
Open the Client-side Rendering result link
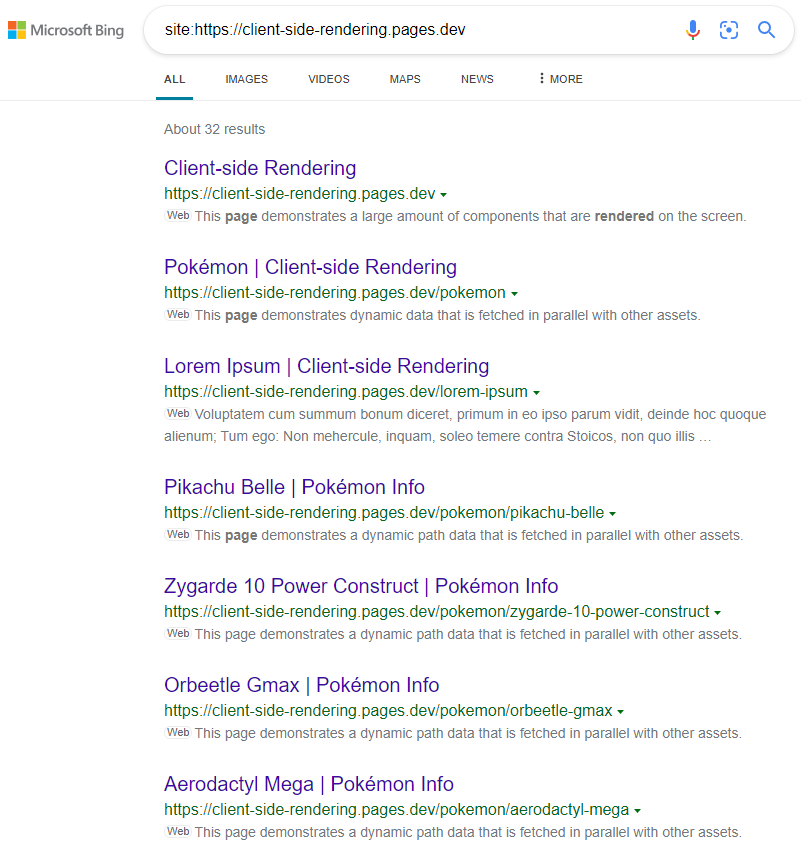point(260,168)
